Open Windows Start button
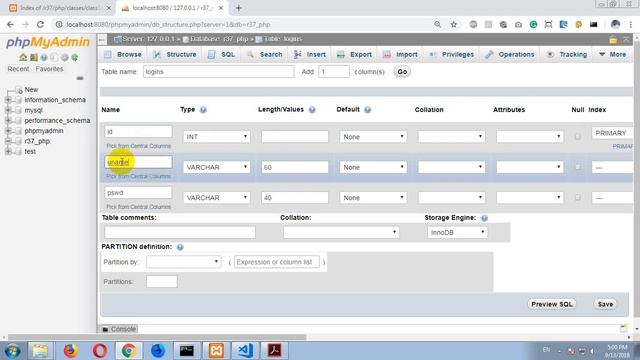640x360 pixels. (x=12, y=351)
